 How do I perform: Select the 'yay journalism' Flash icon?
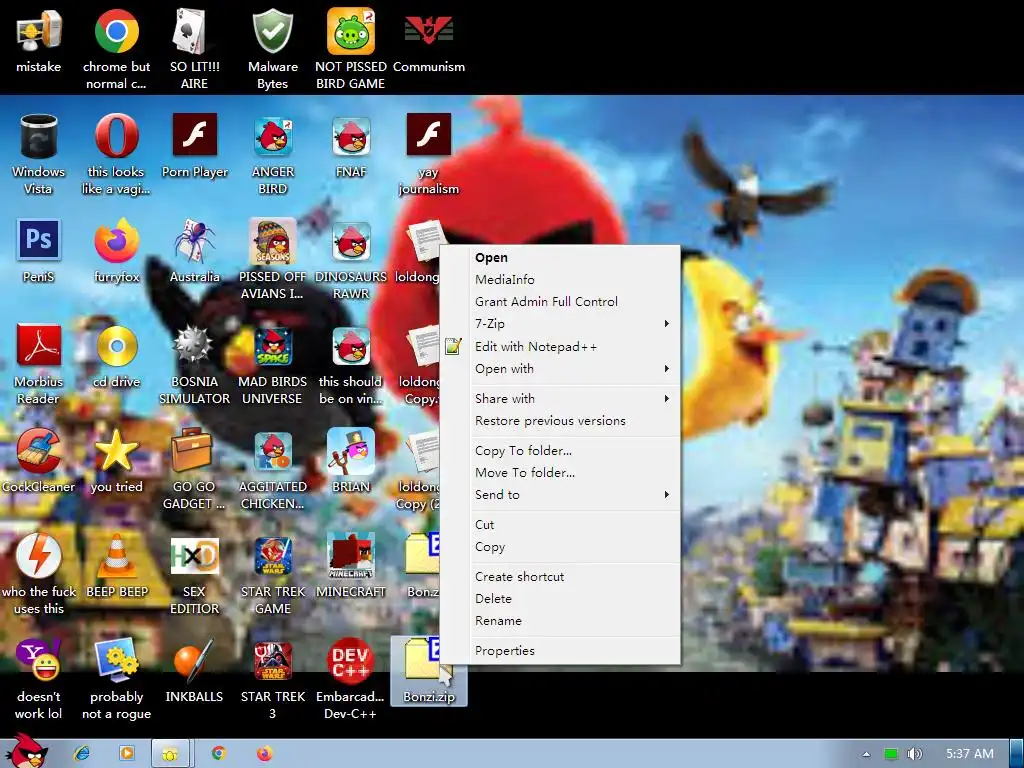click(x=428, y=135)
